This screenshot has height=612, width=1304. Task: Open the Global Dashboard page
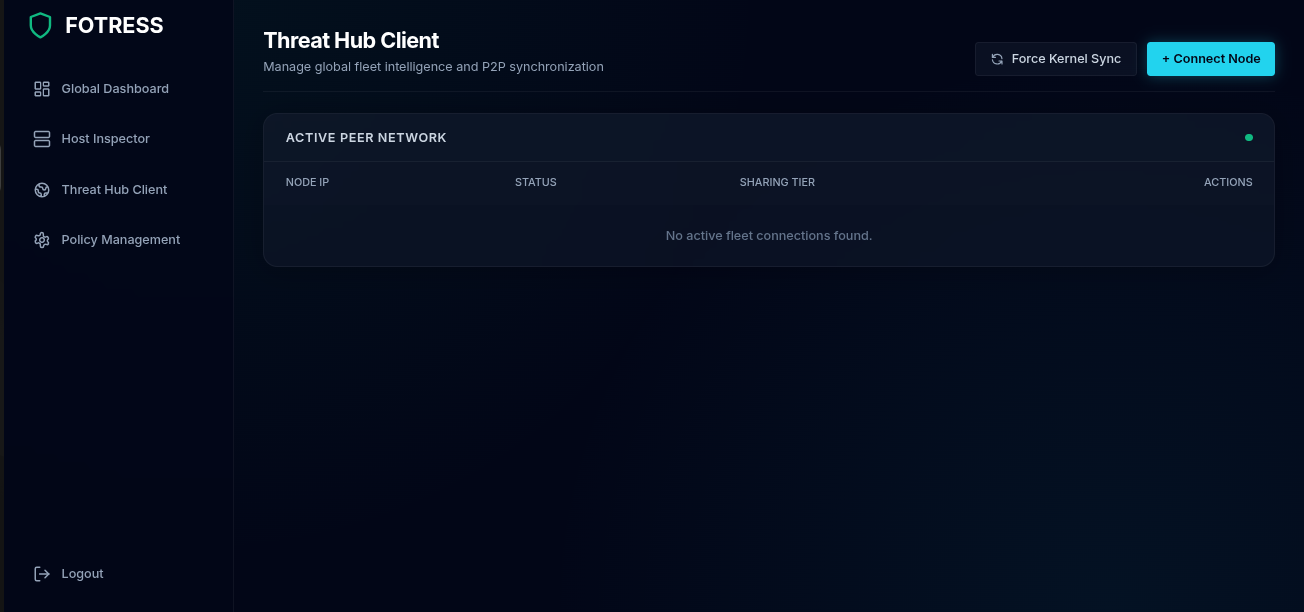tap(115, 89)
